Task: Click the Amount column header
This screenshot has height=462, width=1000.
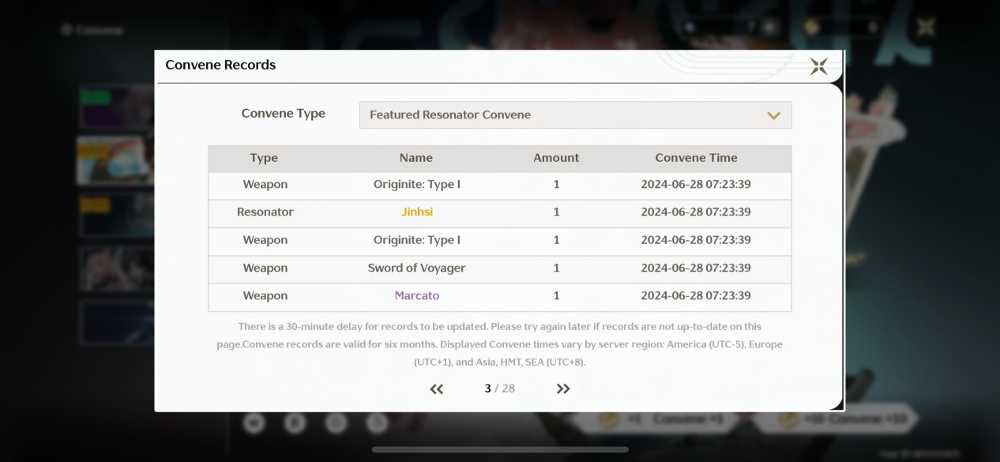Action: 556,158
